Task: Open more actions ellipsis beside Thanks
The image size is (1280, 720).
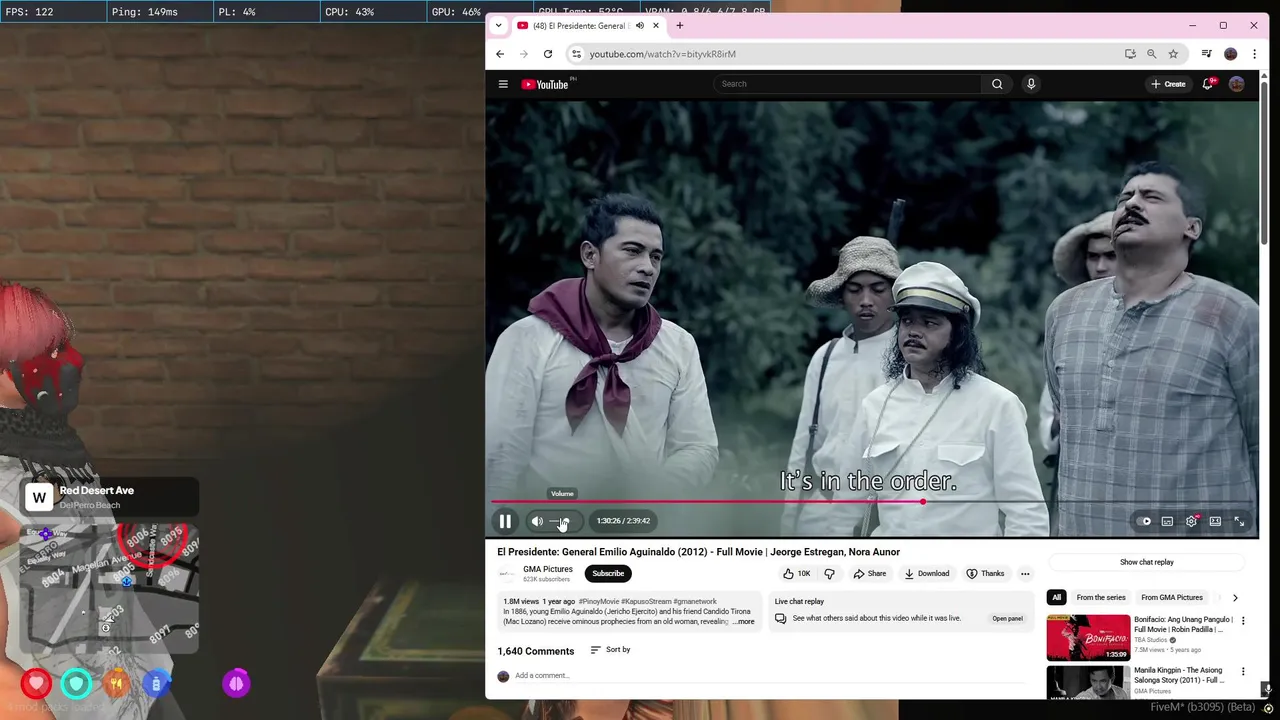Action: [1025, 574]
